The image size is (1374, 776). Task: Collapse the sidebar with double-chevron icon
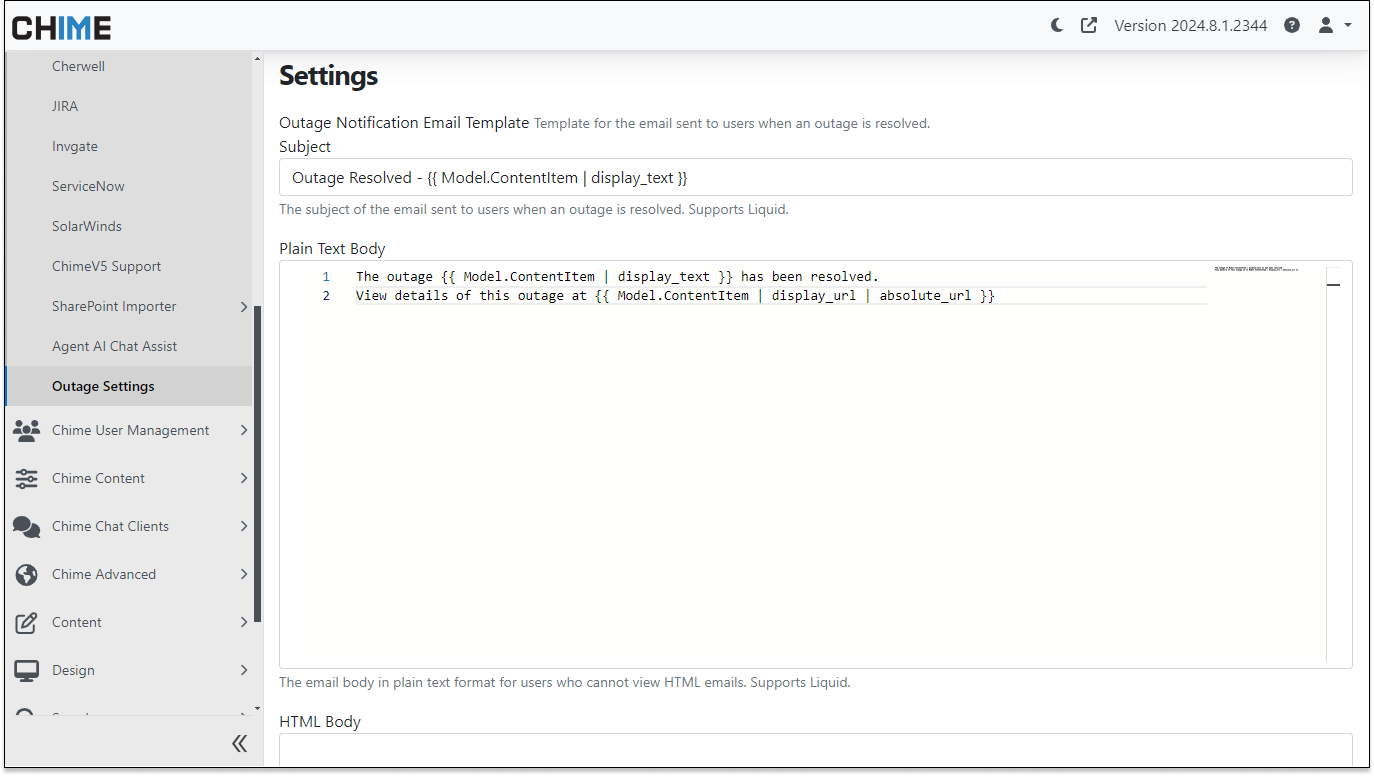pyautogui.click(x=239, y=743)
